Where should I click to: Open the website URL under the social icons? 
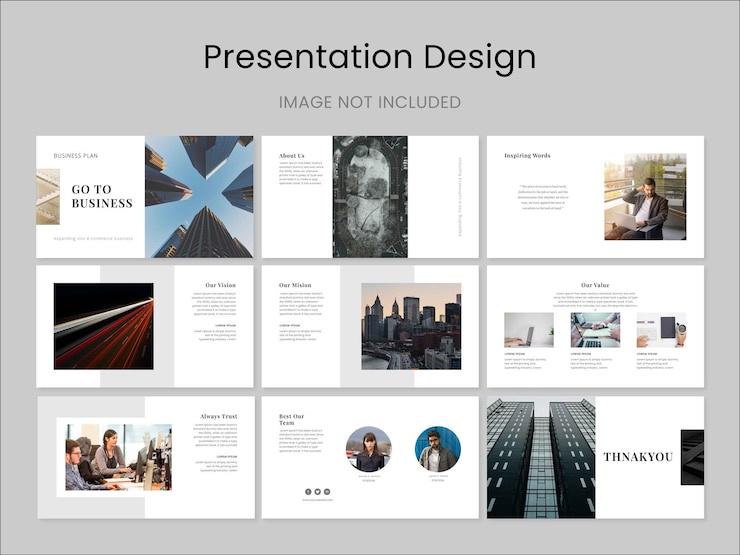[x=318, y=500]
